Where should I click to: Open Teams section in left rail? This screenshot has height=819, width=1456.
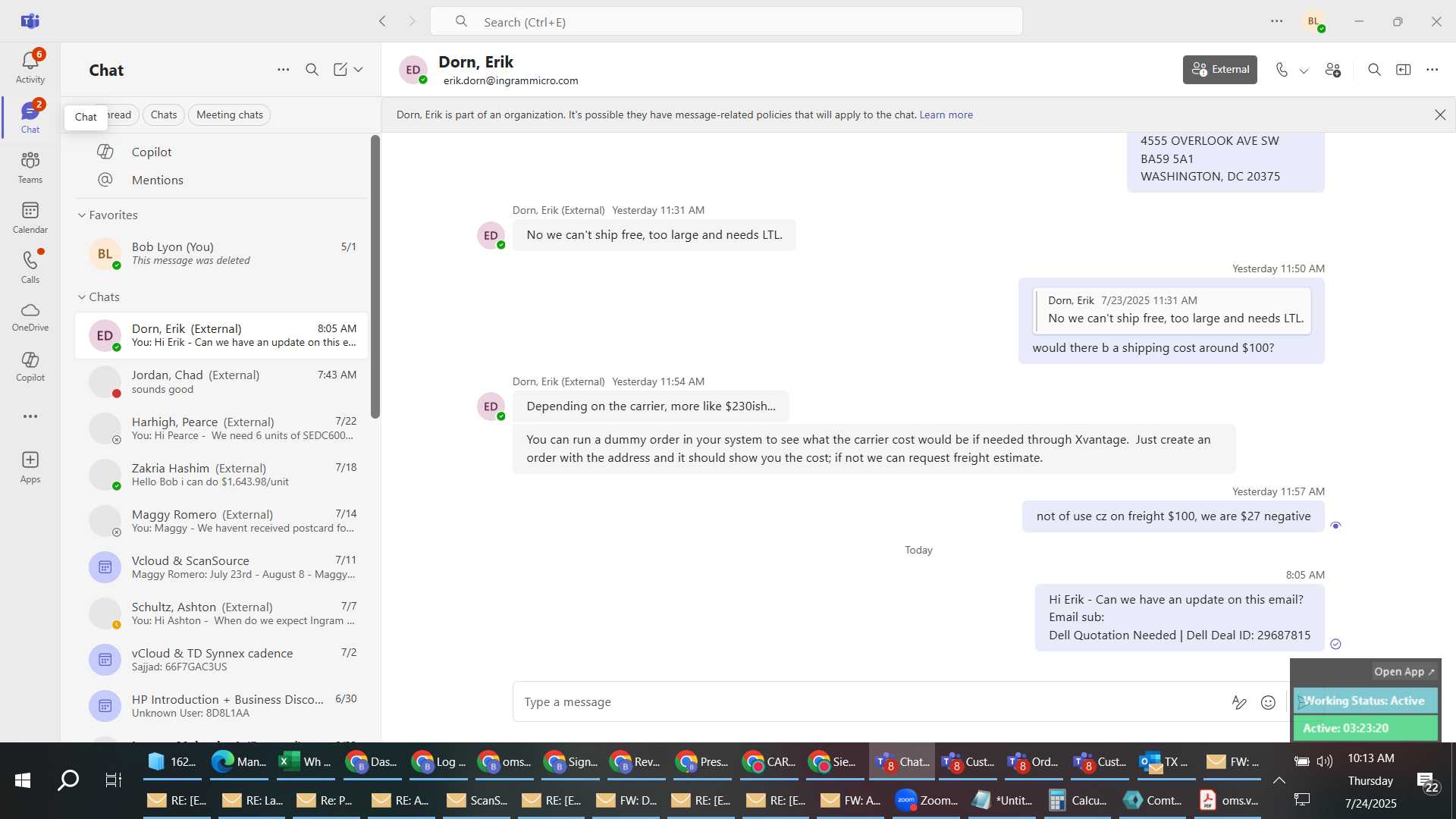30,168
